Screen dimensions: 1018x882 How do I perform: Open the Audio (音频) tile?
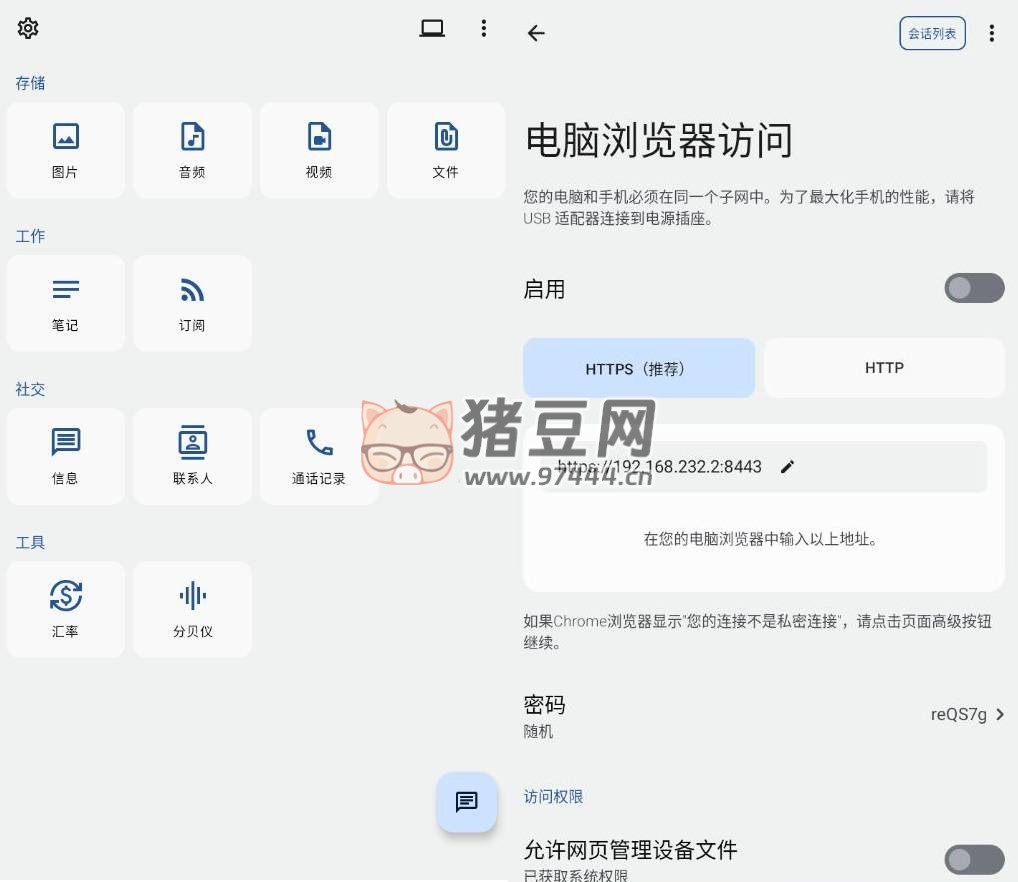192,150
